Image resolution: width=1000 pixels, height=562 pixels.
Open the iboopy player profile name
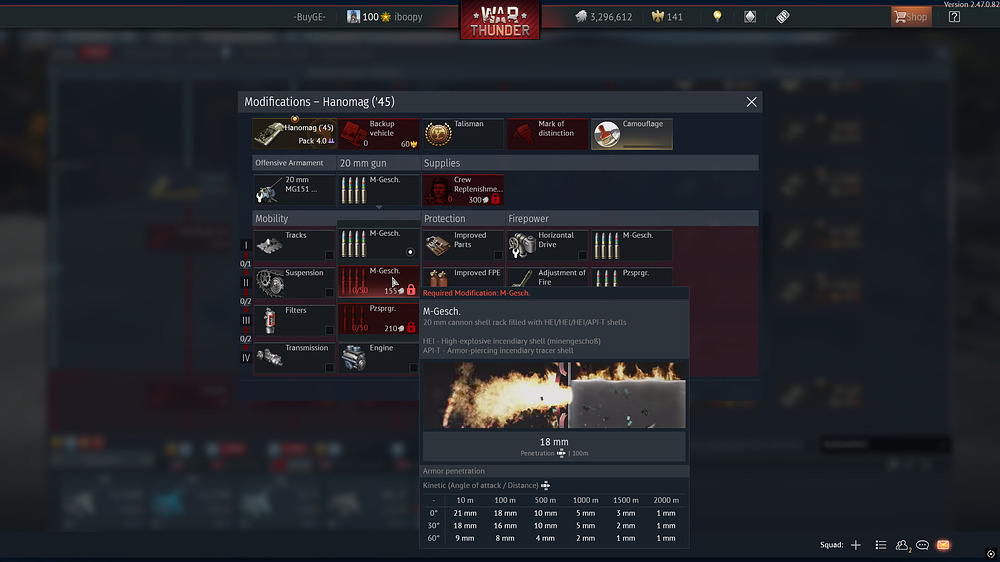[408, 17]
